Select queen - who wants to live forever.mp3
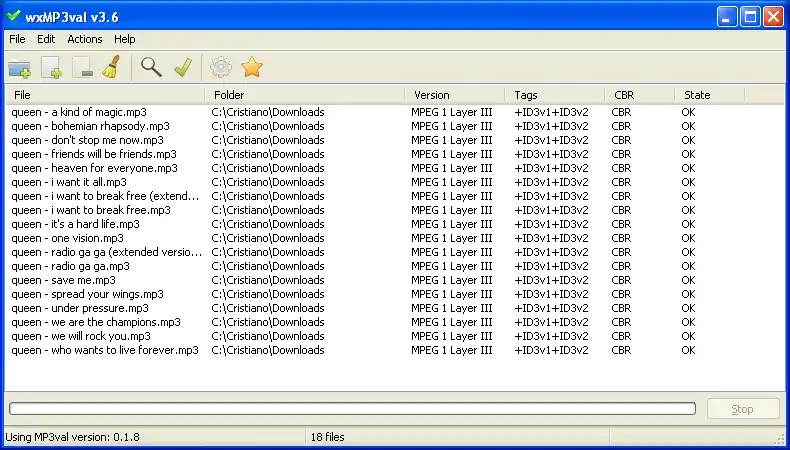Viewport: 790px width, 450px height. 105,350
